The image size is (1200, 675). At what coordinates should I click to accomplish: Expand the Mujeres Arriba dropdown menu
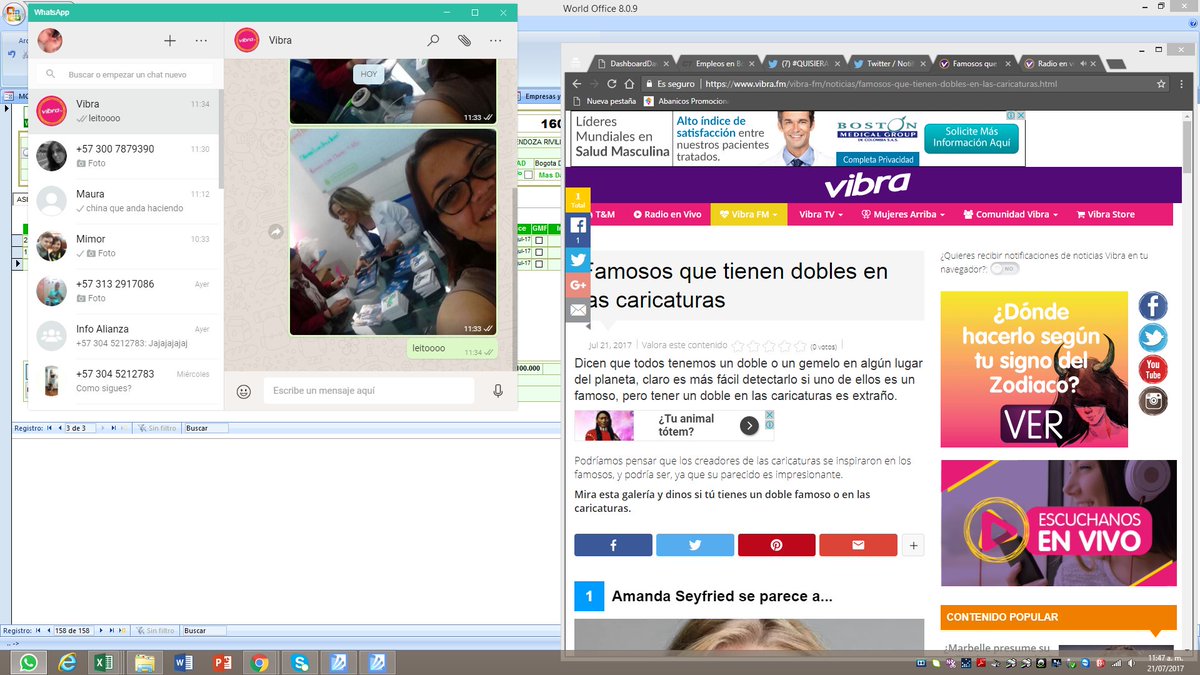(x=903, y=214)
